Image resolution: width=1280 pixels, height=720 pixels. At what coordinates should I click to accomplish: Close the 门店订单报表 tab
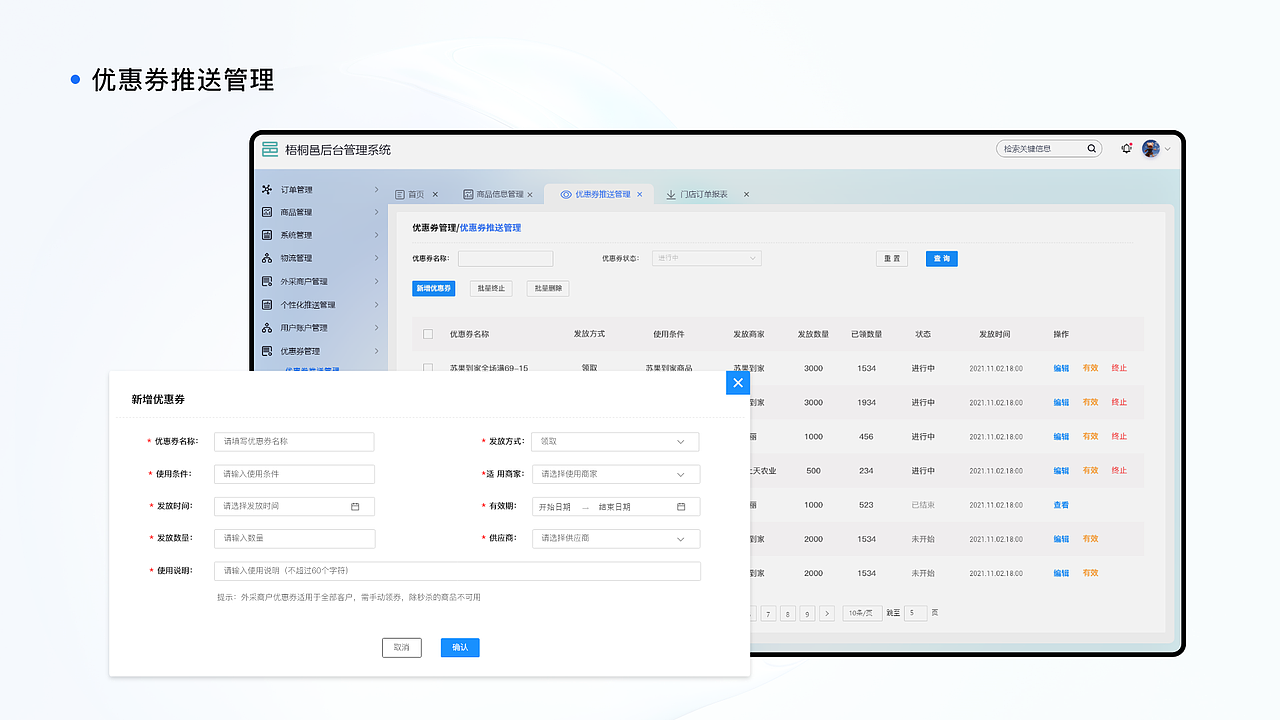[x=746, y=194]
